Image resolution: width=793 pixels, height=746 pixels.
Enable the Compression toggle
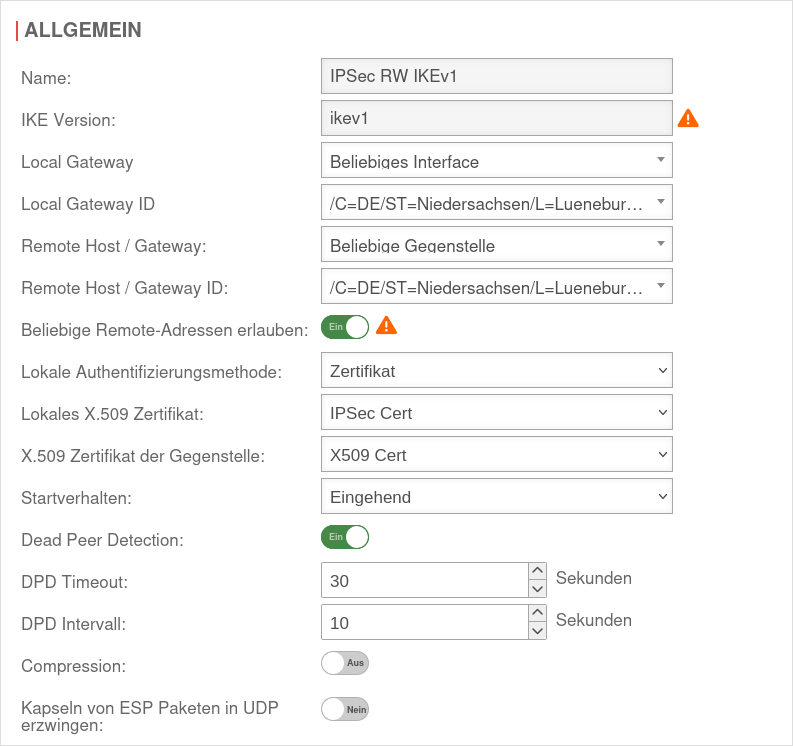pos(345,662)
